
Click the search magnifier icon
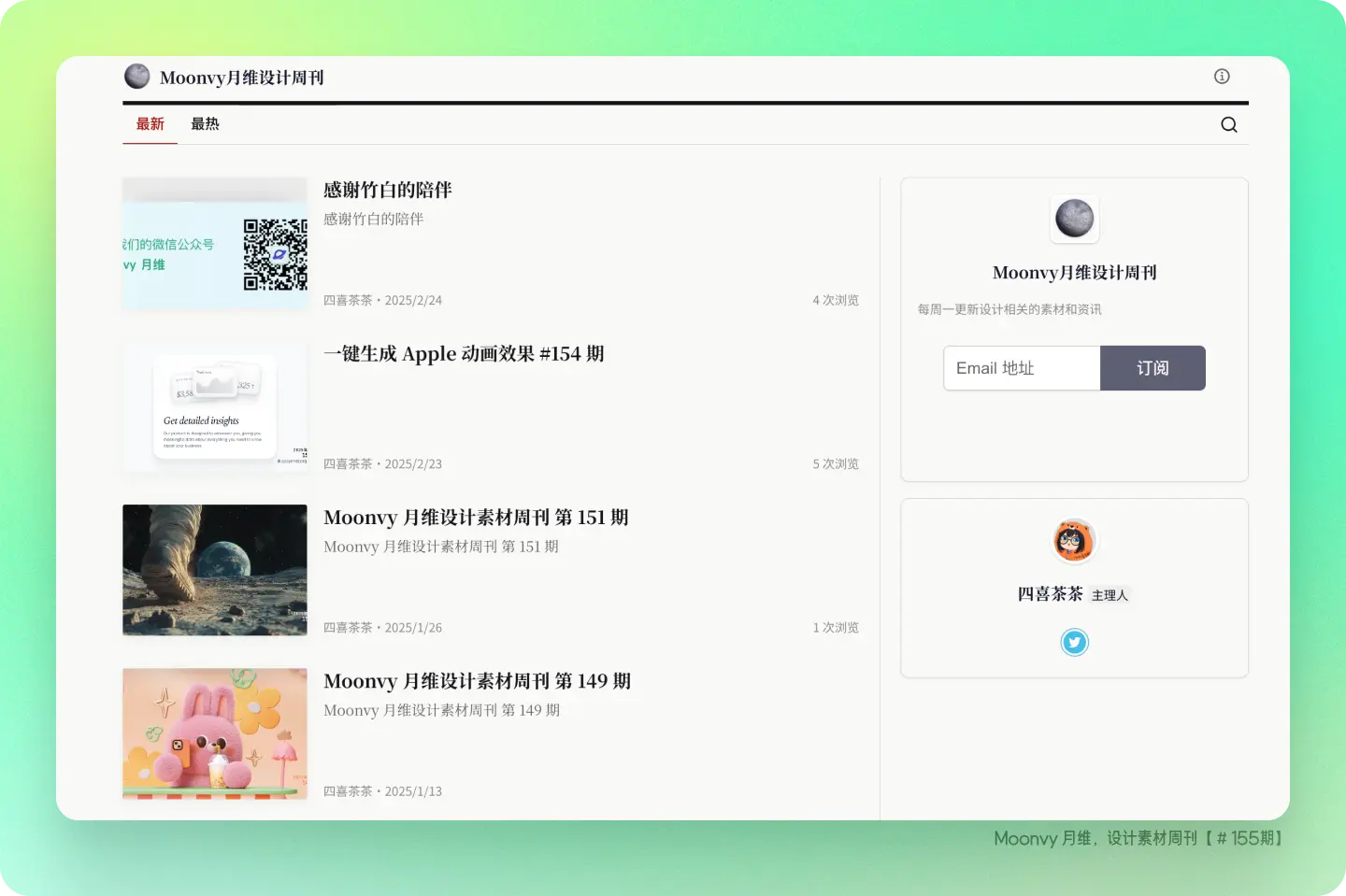tap(1229, 125)
